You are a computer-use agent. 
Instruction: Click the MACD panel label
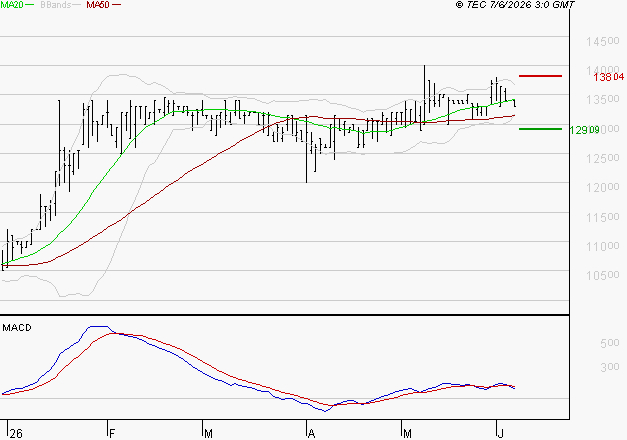click(x=17, y=328)
